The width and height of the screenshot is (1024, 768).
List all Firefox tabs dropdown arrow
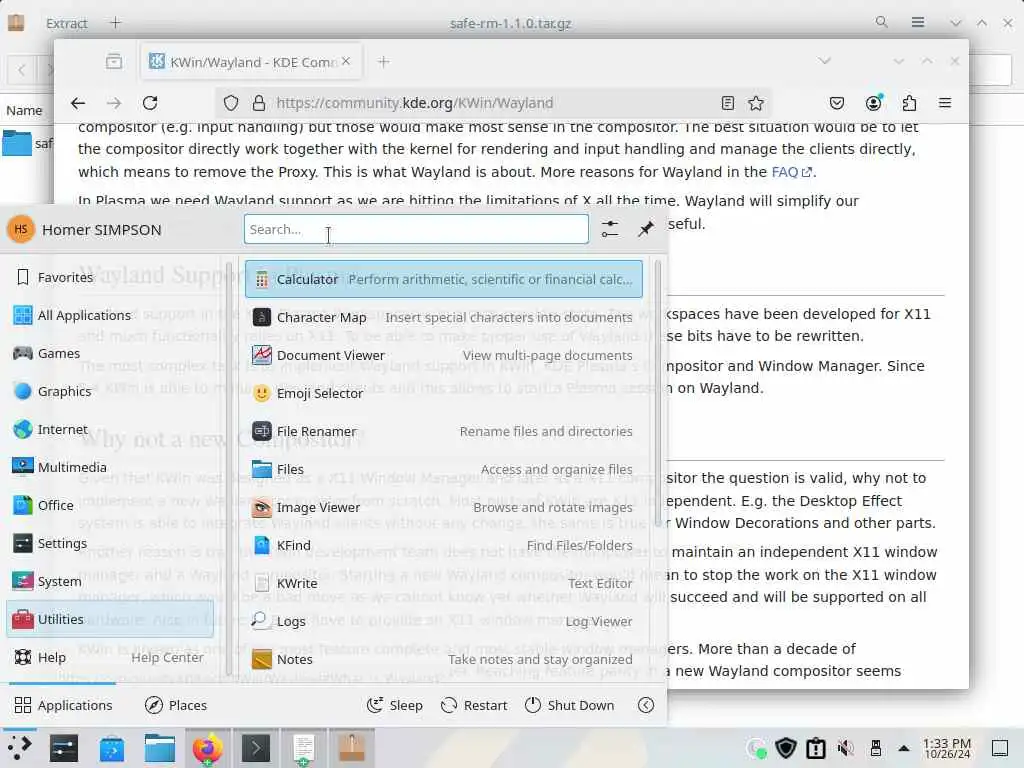point(825,61)
